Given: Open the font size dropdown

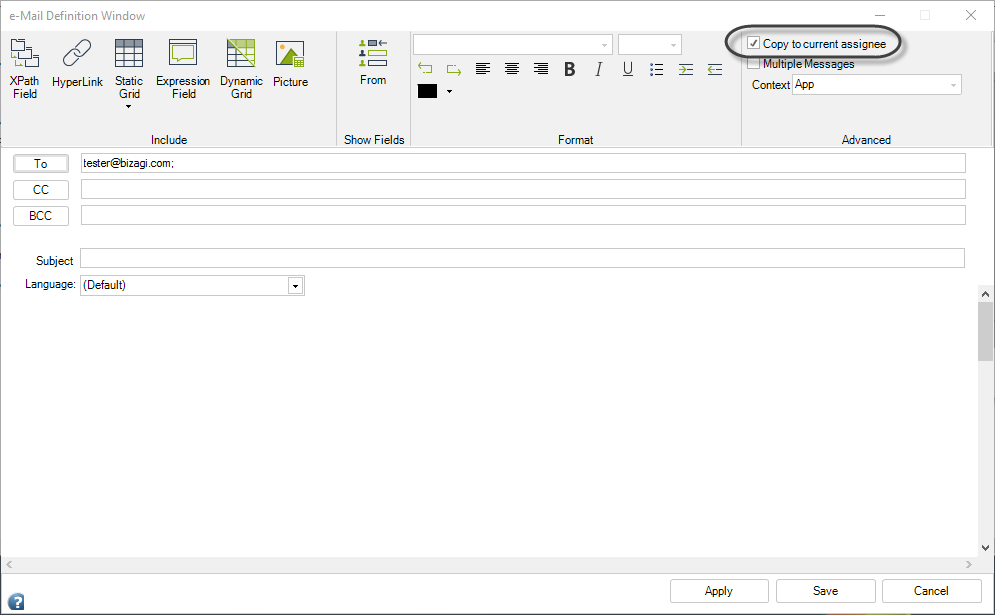Looking at the screenshot, I should tap(673, 44).
